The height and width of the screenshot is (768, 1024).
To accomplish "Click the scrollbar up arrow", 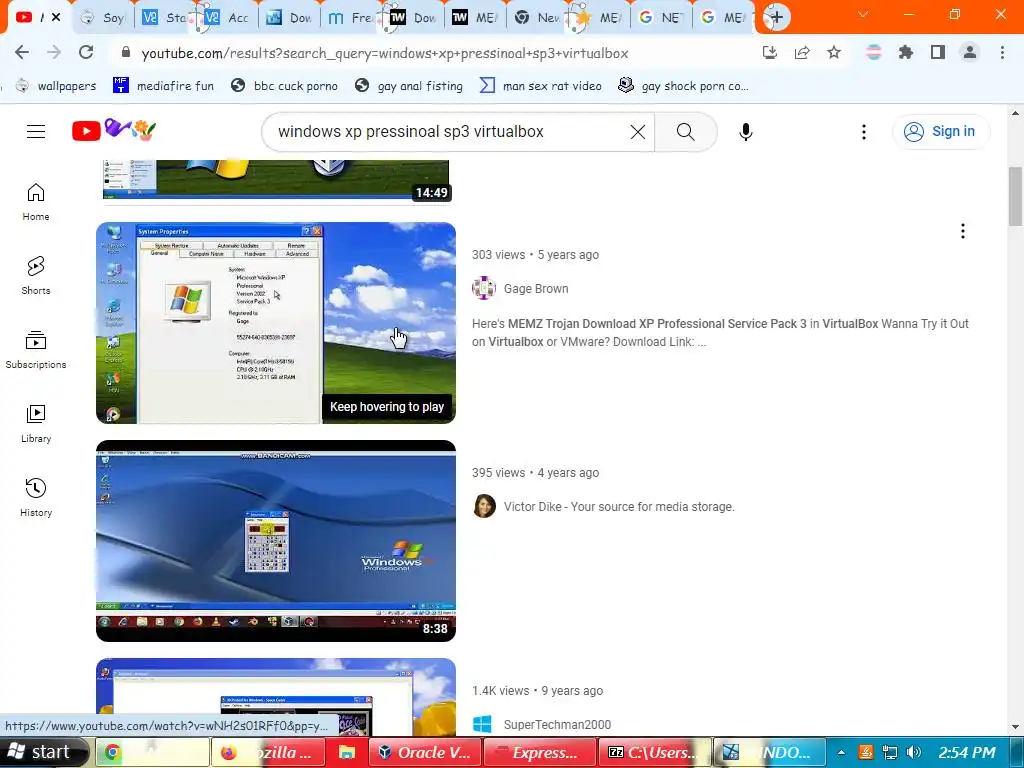I will tap(1016, 113).
